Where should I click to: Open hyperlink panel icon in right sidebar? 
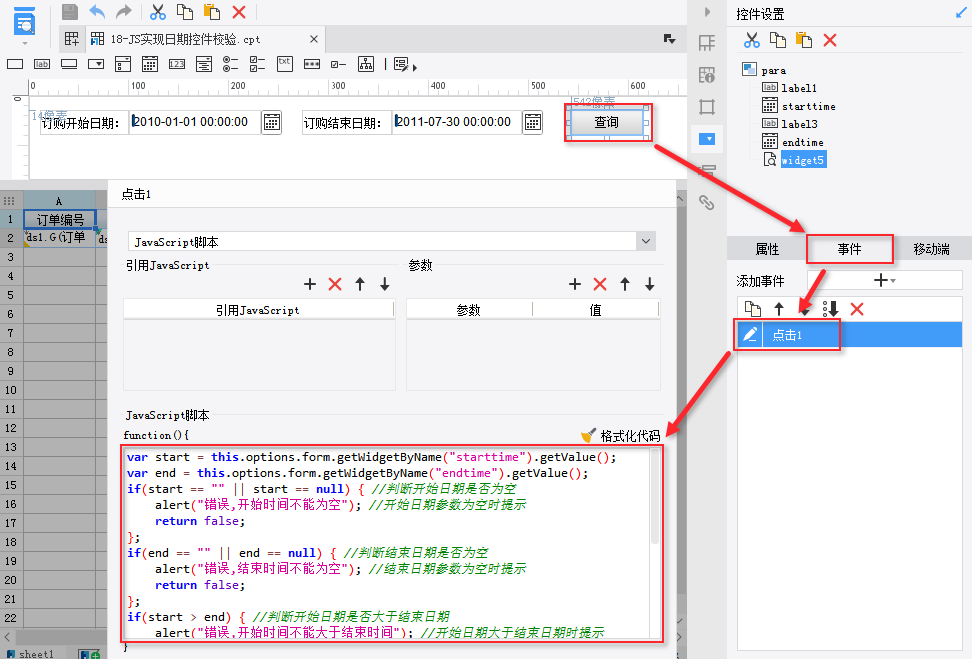707,202
